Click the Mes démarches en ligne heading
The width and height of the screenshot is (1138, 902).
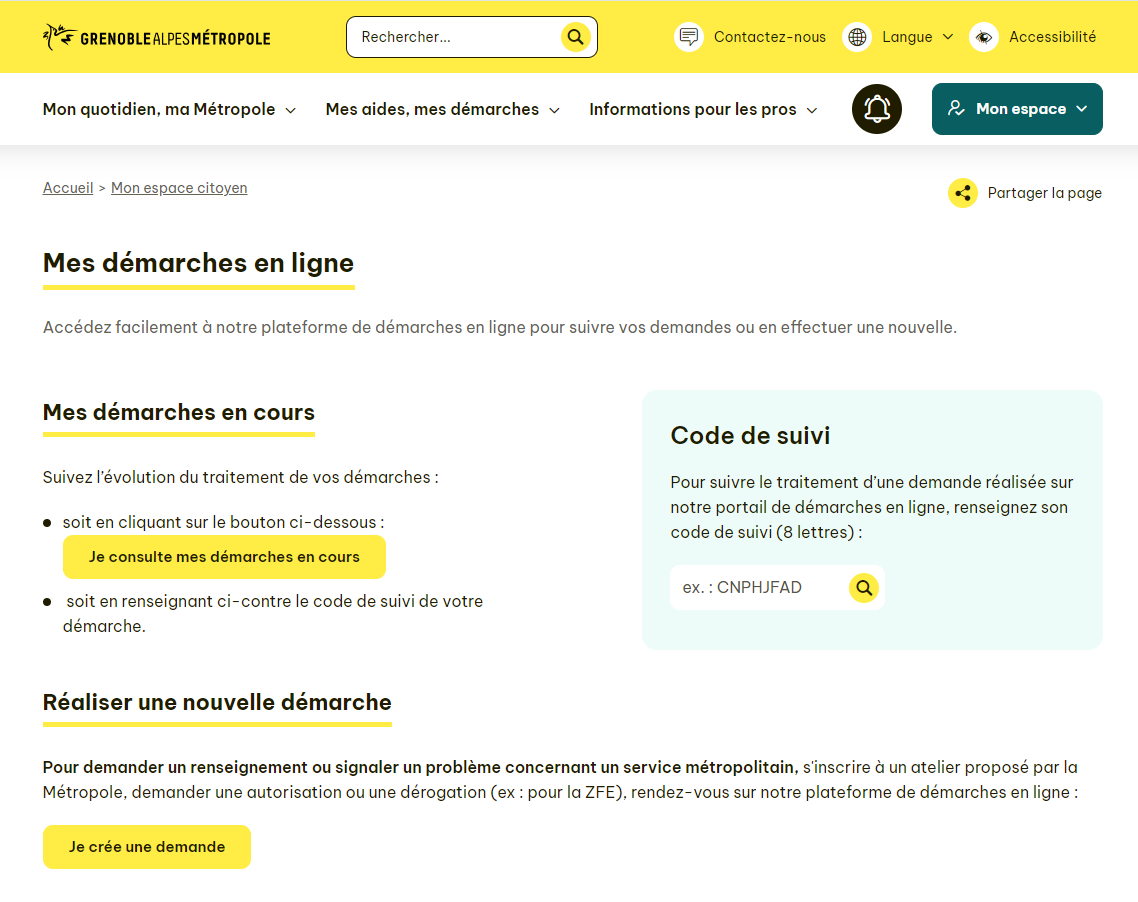198,263
